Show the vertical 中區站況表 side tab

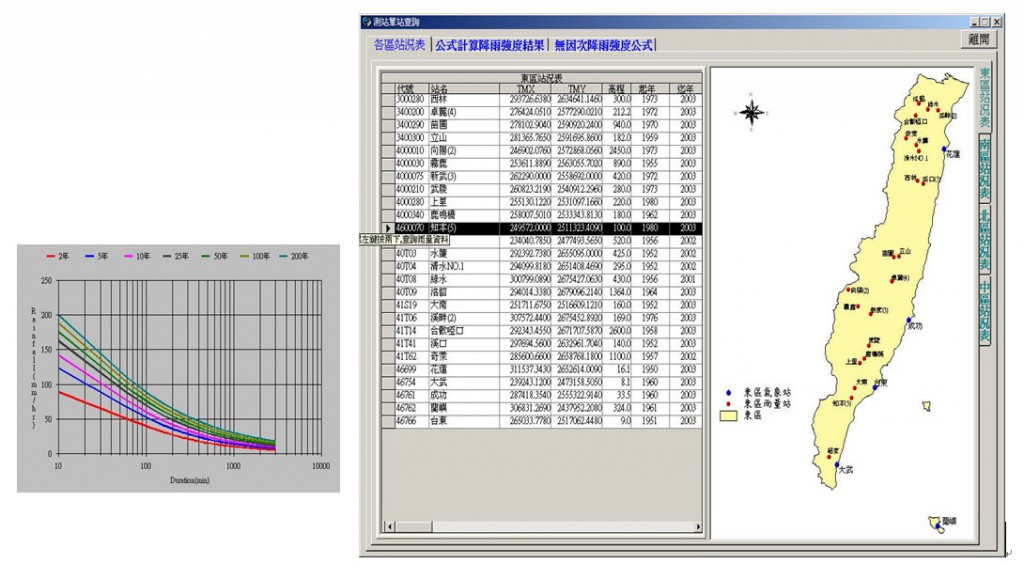click(x=984, y=311)
